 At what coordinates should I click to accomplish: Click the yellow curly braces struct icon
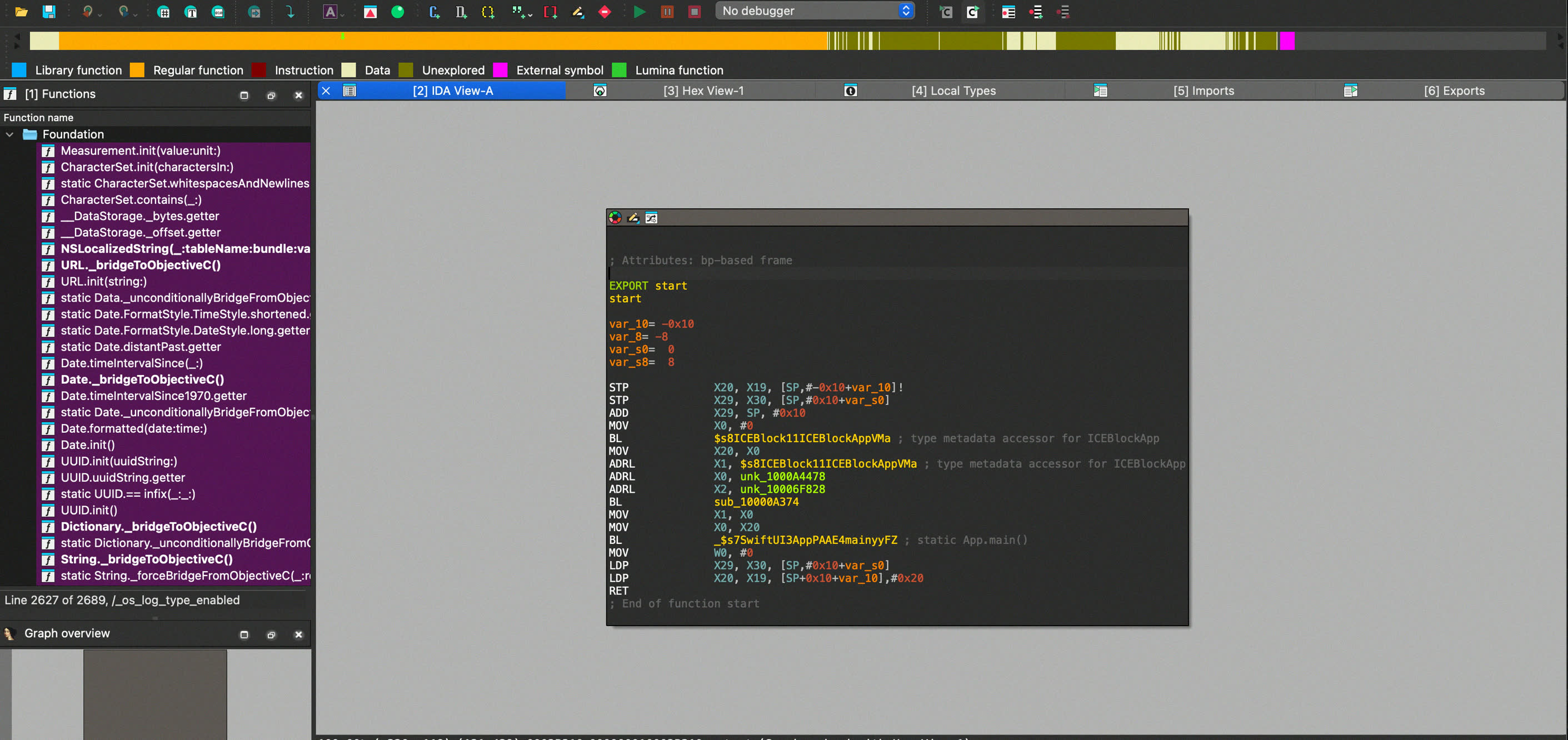pyautogui.click(x=487, y=12)
